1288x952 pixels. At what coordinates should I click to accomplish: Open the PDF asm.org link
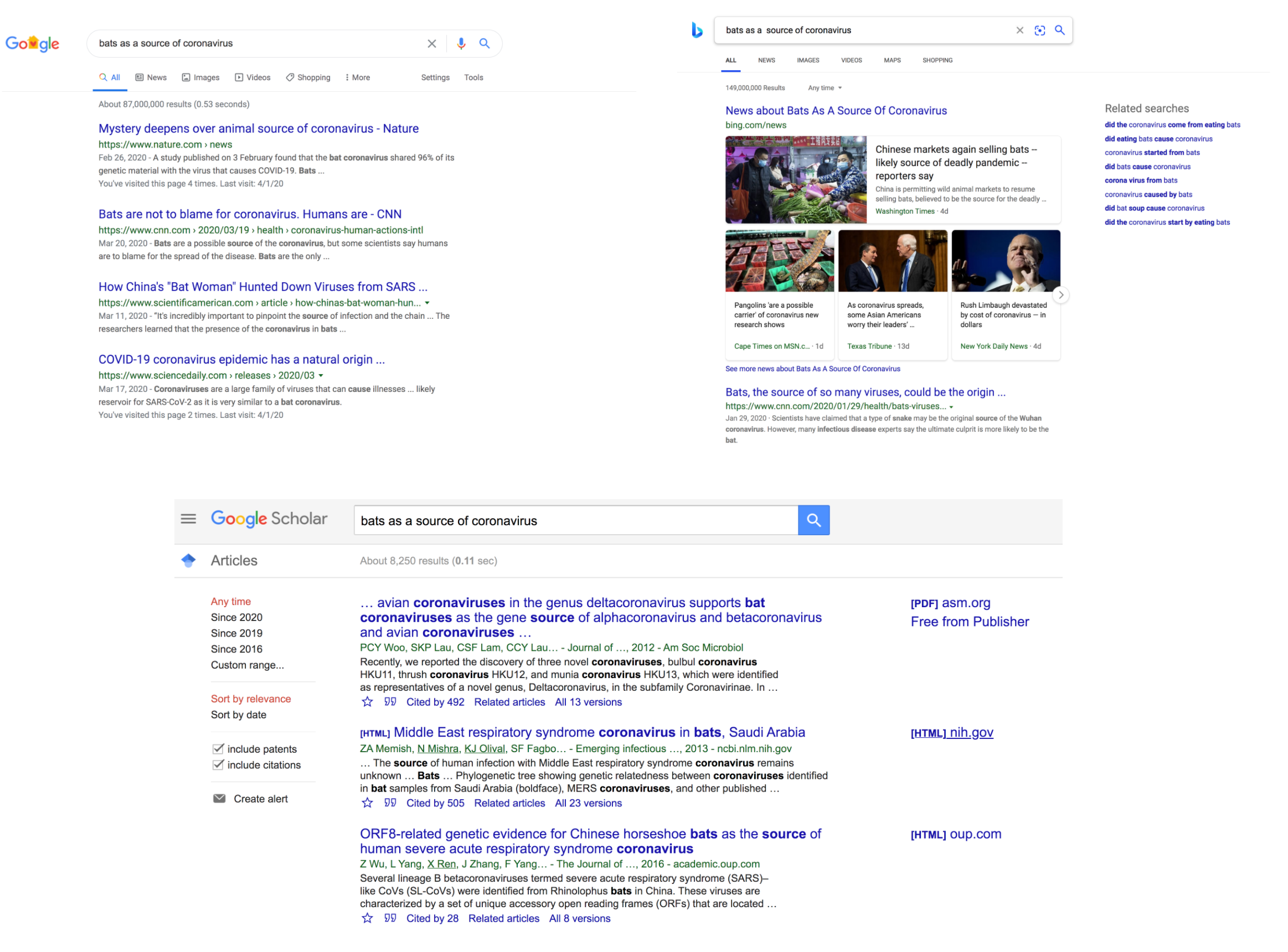click(951, 603)
